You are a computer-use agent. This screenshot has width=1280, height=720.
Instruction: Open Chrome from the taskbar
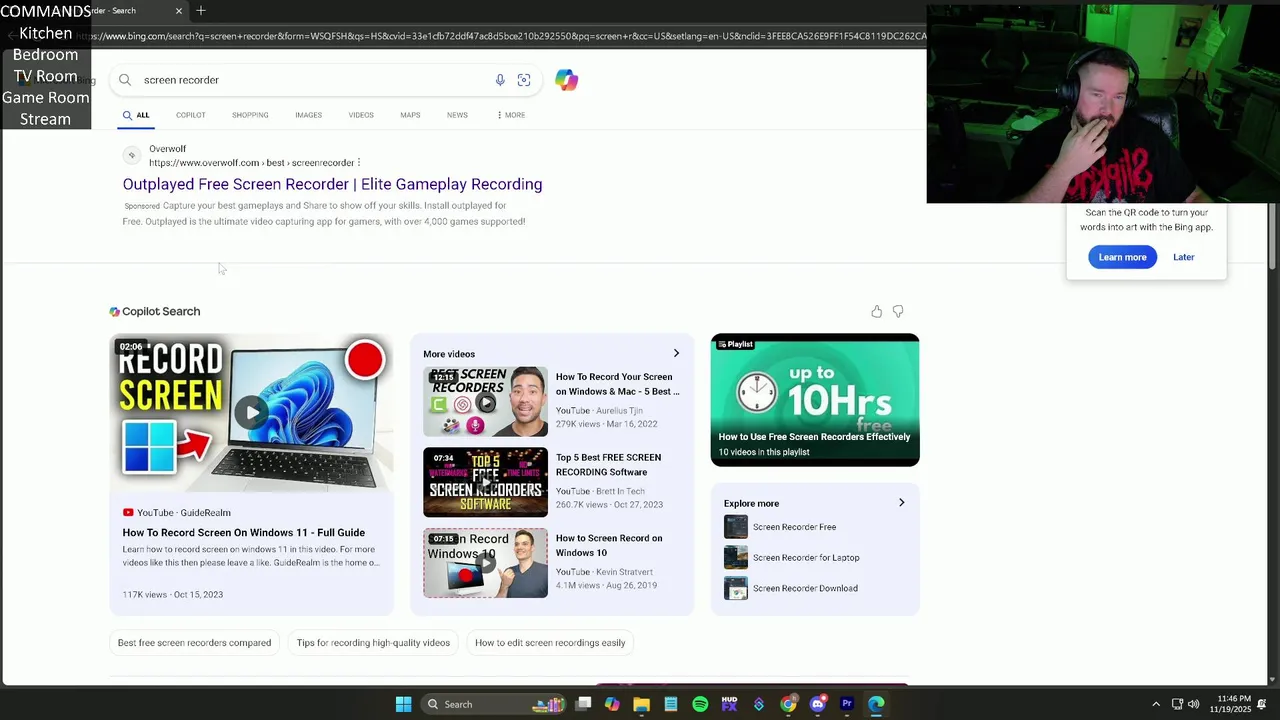[x=788, y=704]
